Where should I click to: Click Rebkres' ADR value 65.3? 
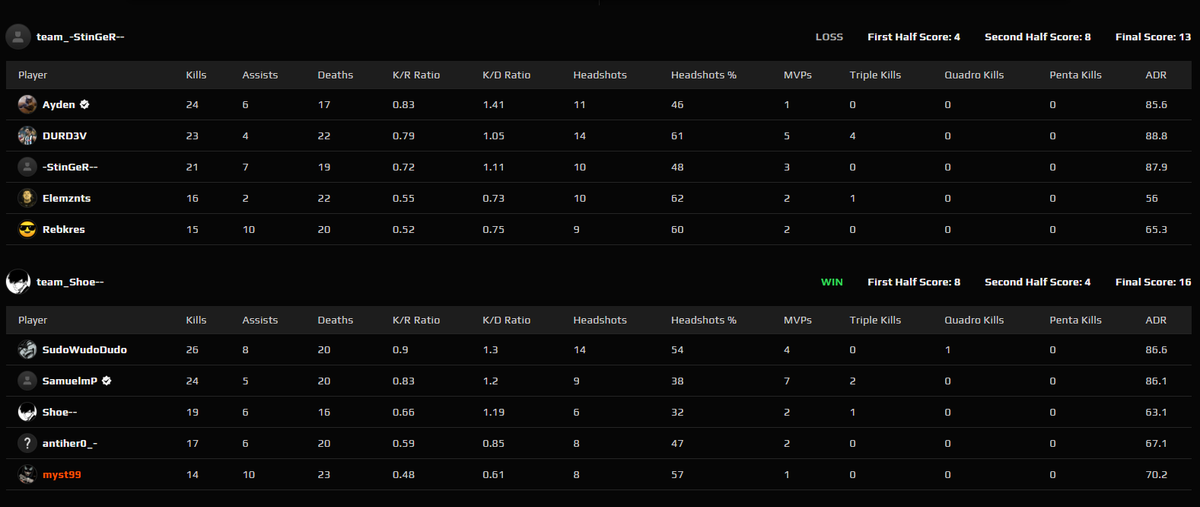pos(1156,229)
